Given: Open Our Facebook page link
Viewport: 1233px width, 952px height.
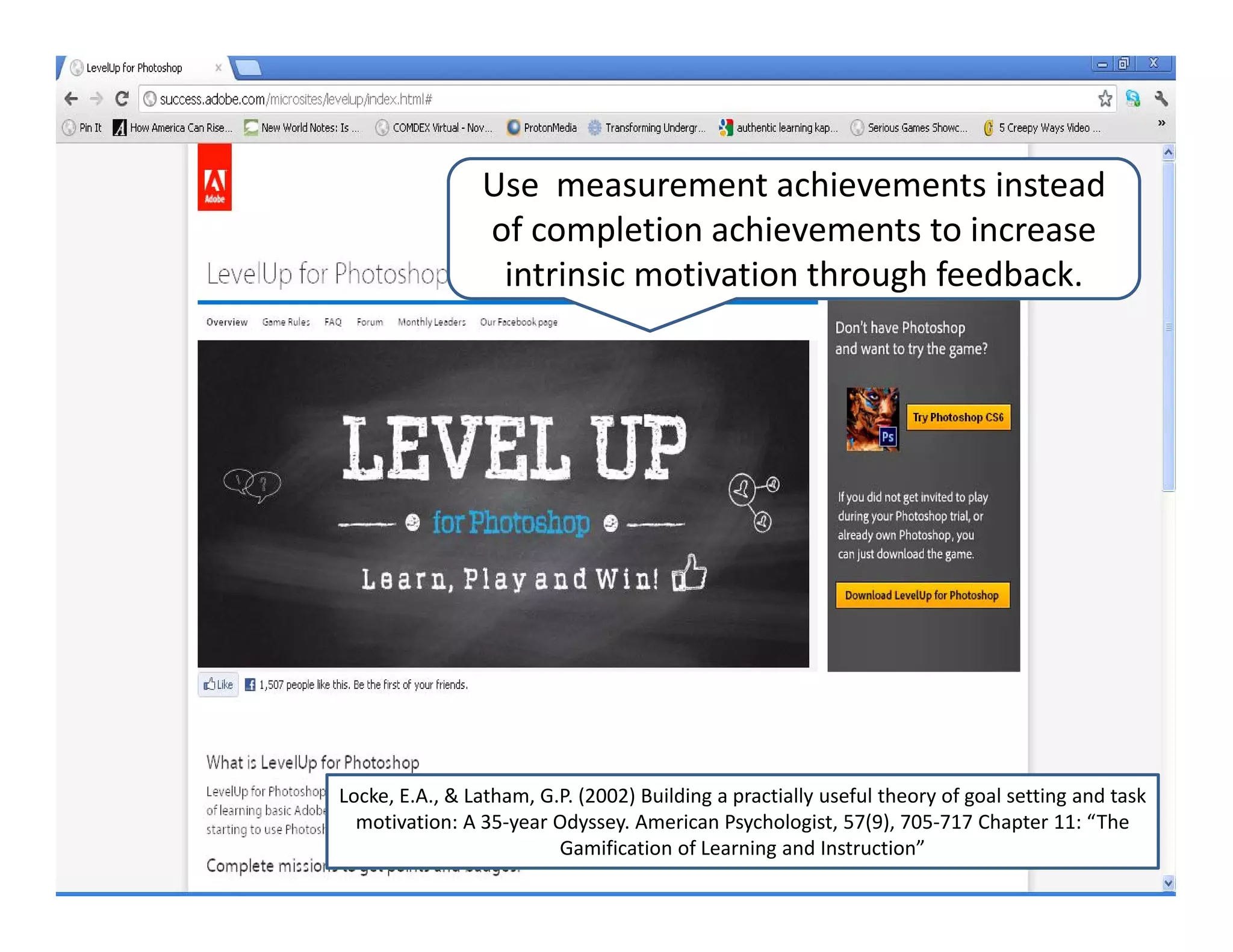Looking at the screenshot, I should pyautogui.click(x=518, y=323).
